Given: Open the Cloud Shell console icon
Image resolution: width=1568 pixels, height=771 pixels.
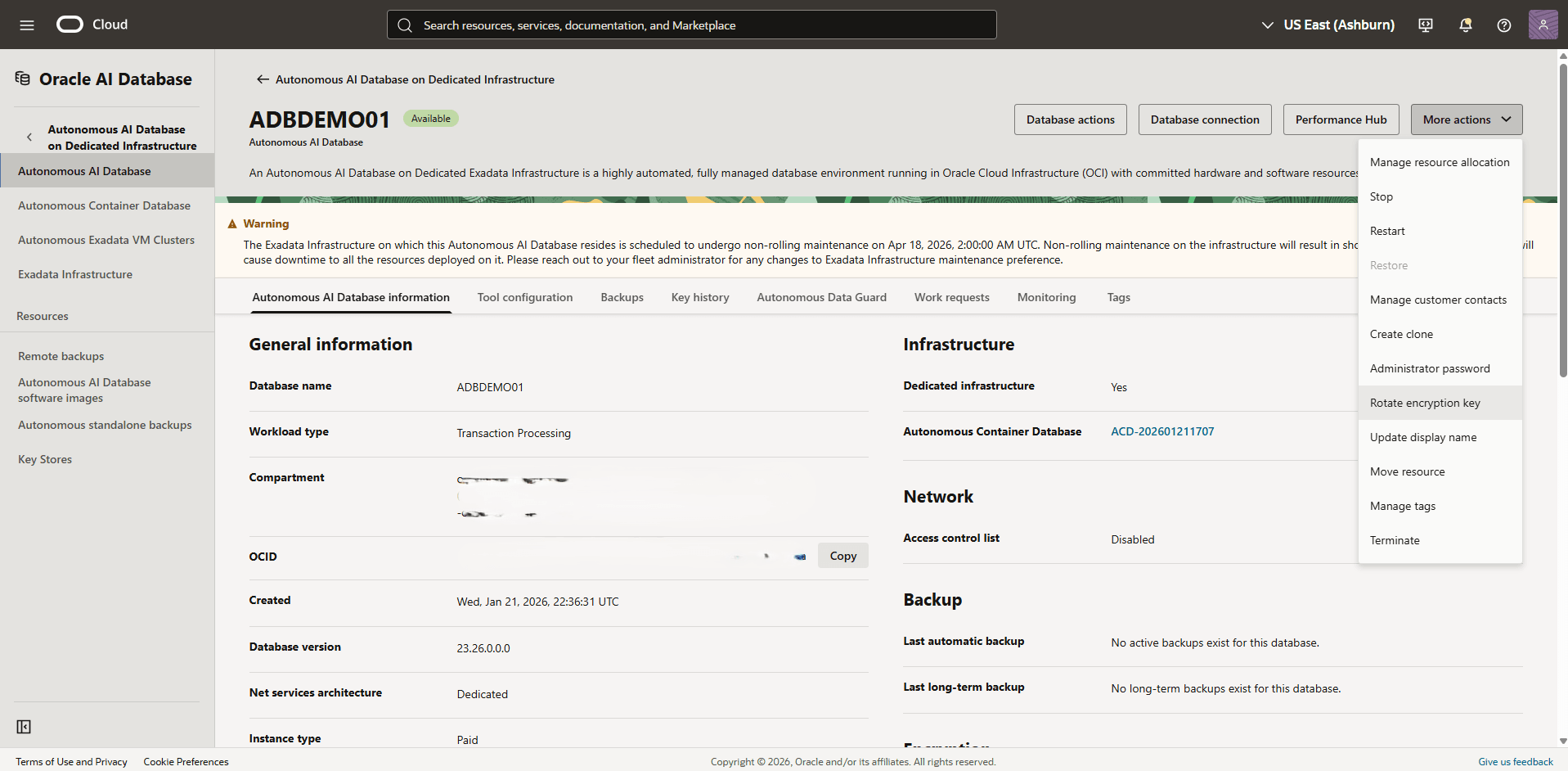Looking at the screenshot, I should click(x=1425, y=25).
